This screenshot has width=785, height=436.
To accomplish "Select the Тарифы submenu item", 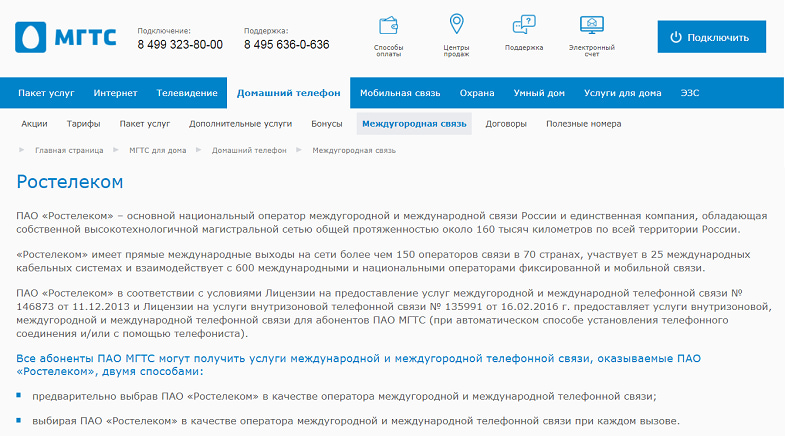I will (x=83, y=124).
